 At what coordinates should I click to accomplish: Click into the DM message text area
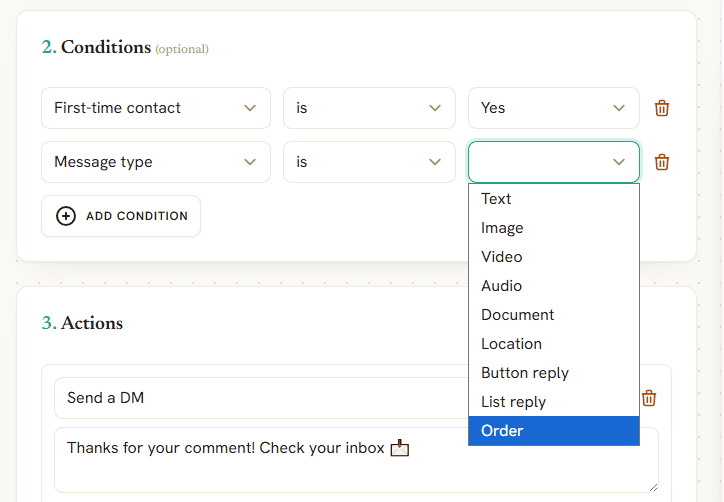pos(356,460)
